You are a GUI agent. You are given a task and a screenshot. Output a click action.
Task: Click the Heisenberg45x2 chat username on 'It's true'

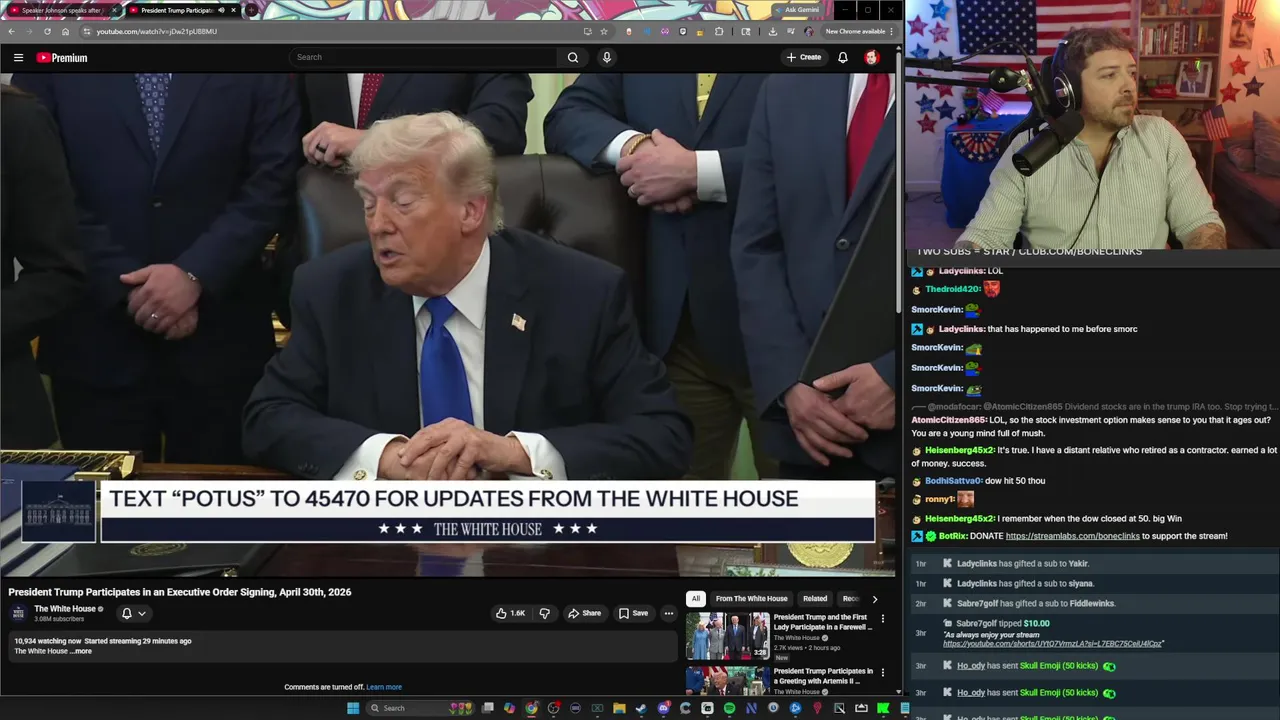(959, 450)
